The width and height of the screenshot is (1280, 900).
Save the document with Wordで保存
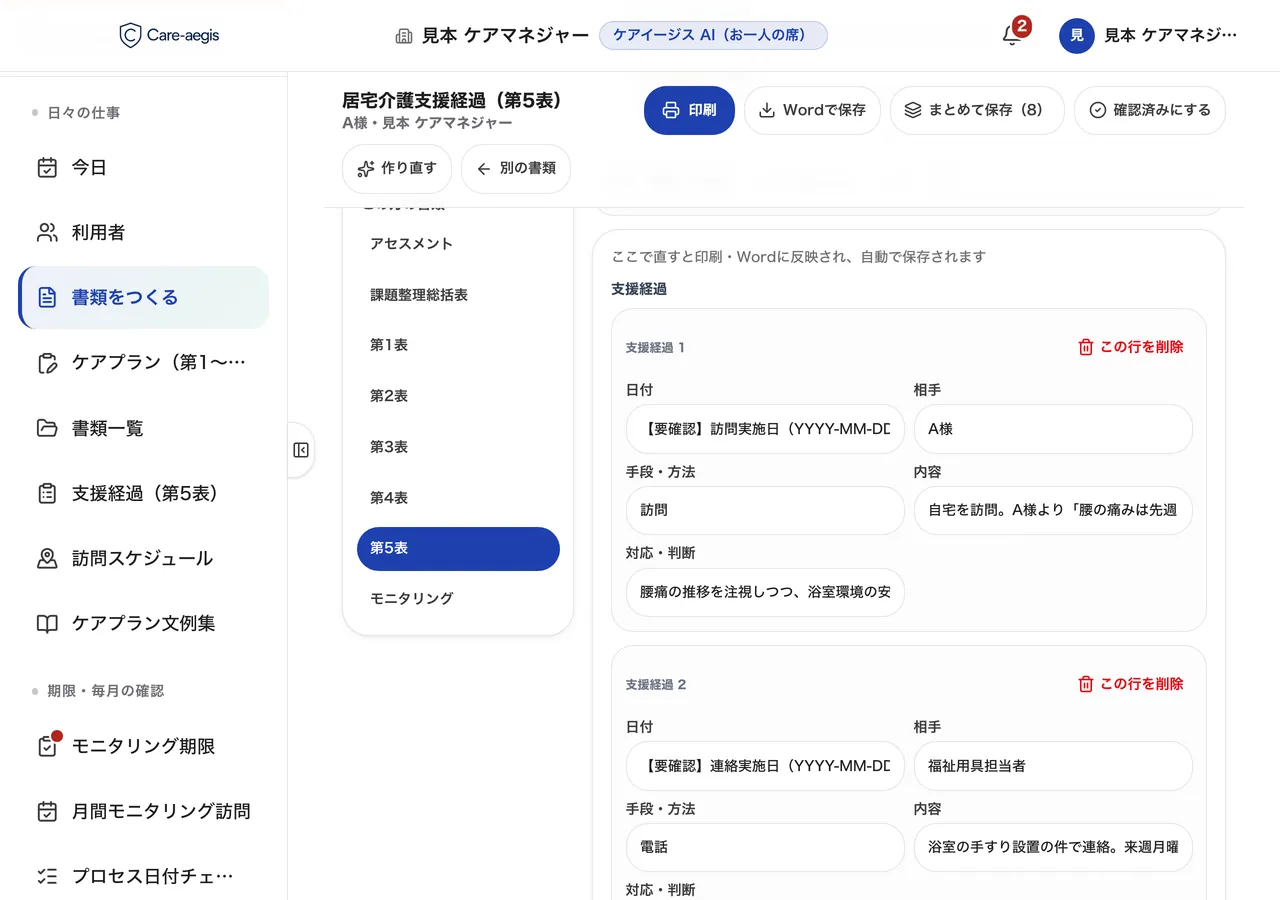click(x=812, y=110)
